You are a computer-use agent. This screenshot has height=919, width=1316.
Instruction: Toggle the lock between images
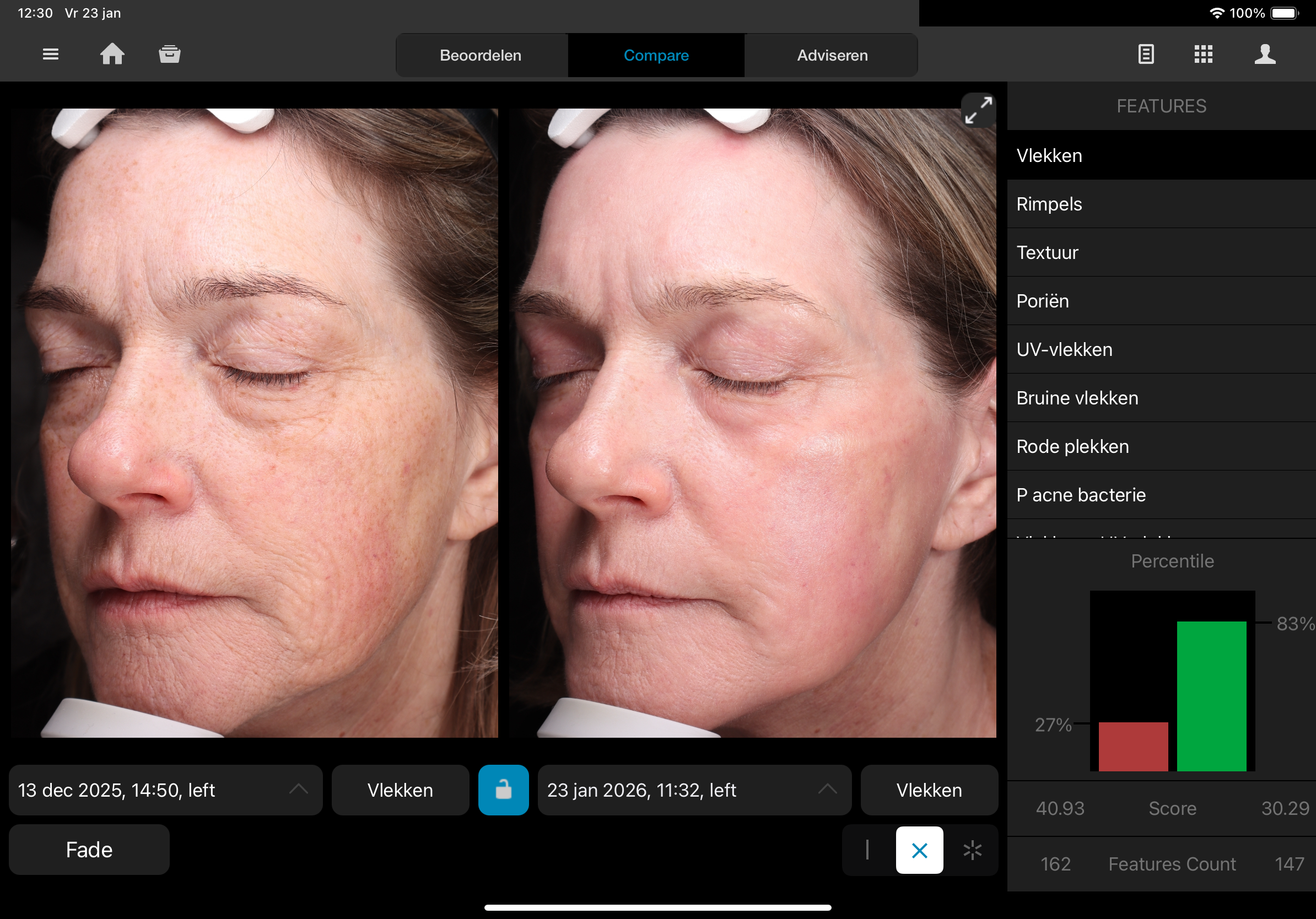click(x=503, y=790)
